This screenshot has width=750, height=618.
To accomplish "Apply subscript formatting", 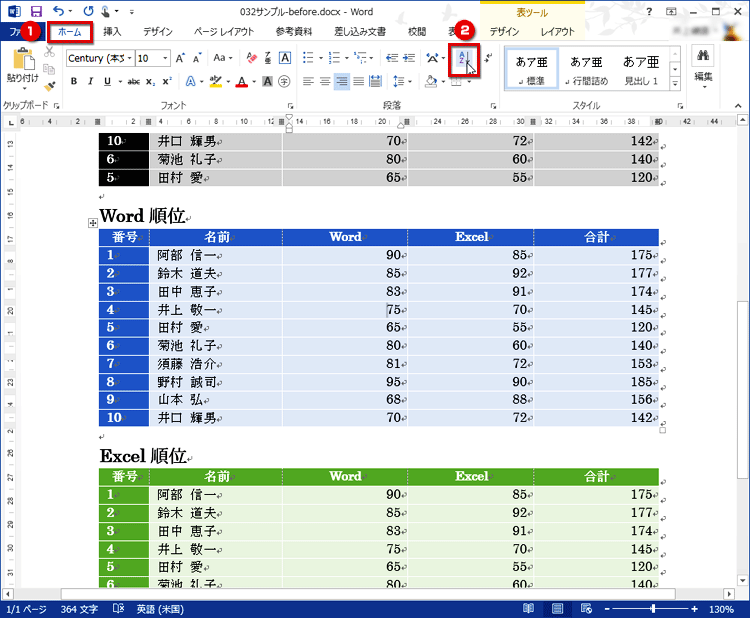I will tap(150, 82).
